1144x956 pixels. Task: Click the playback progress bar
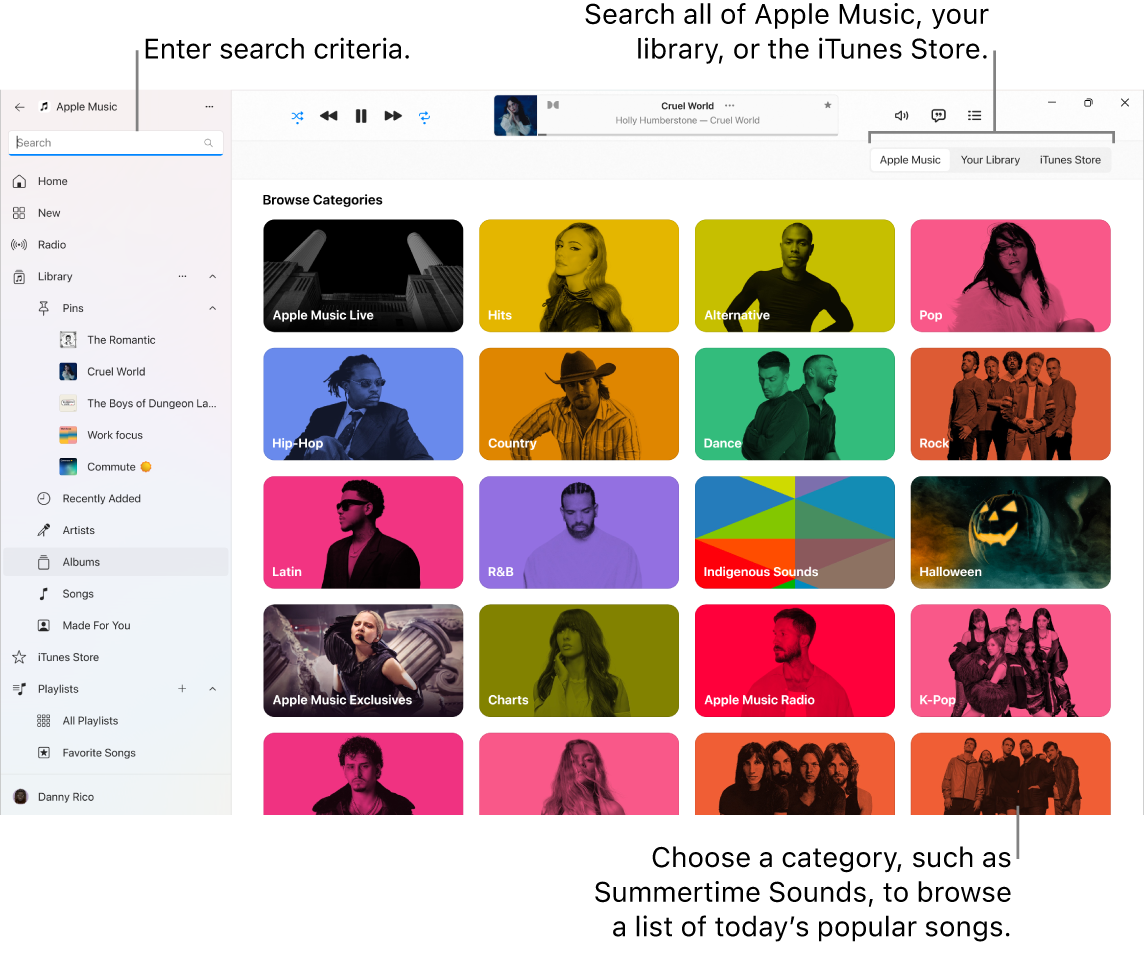(687, 134)
